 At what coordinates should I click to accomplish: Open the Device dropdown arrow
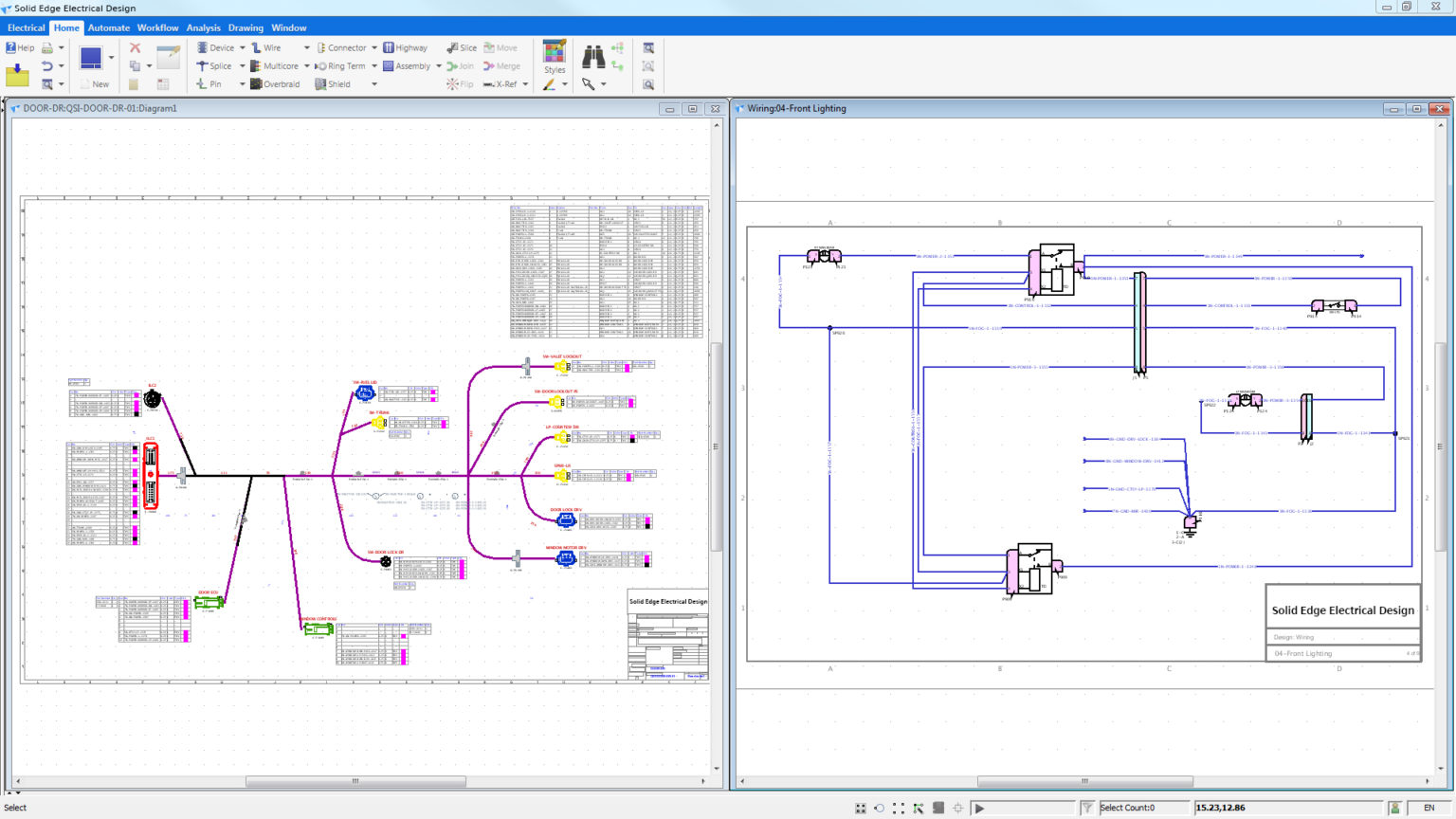(x=243, y=47)
